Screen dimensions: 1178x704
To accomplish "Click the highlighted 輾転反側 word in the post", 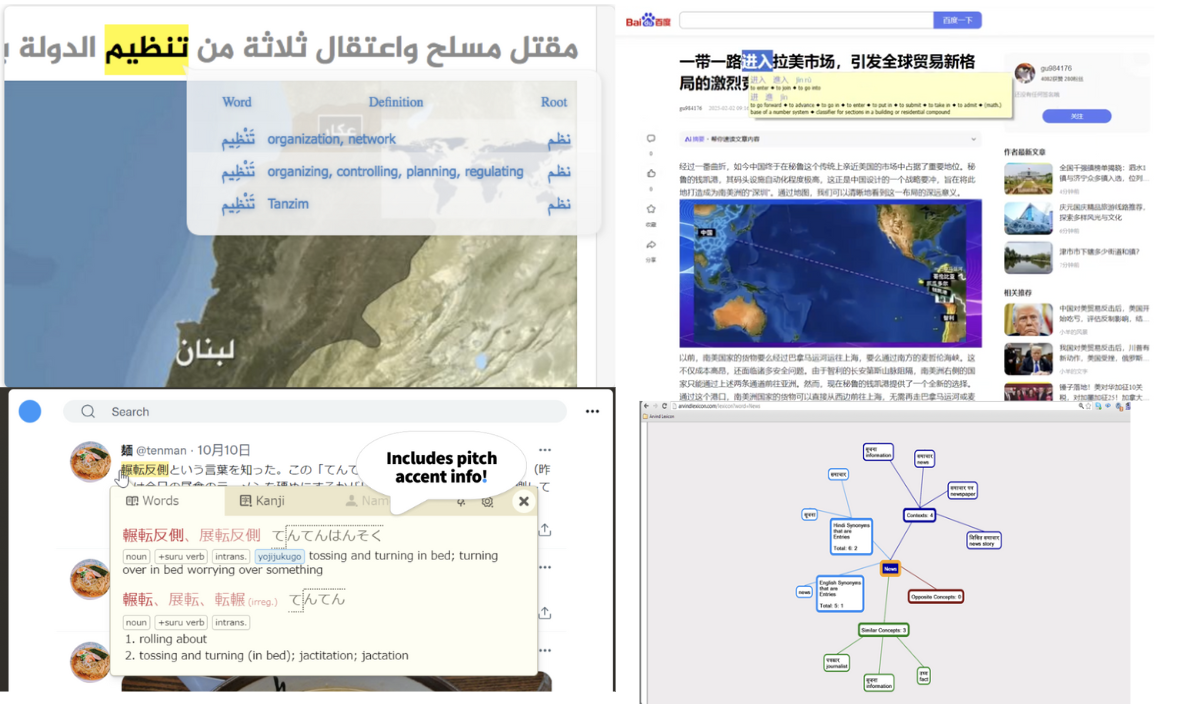I will pyautogui.click(x=144, y=470).
